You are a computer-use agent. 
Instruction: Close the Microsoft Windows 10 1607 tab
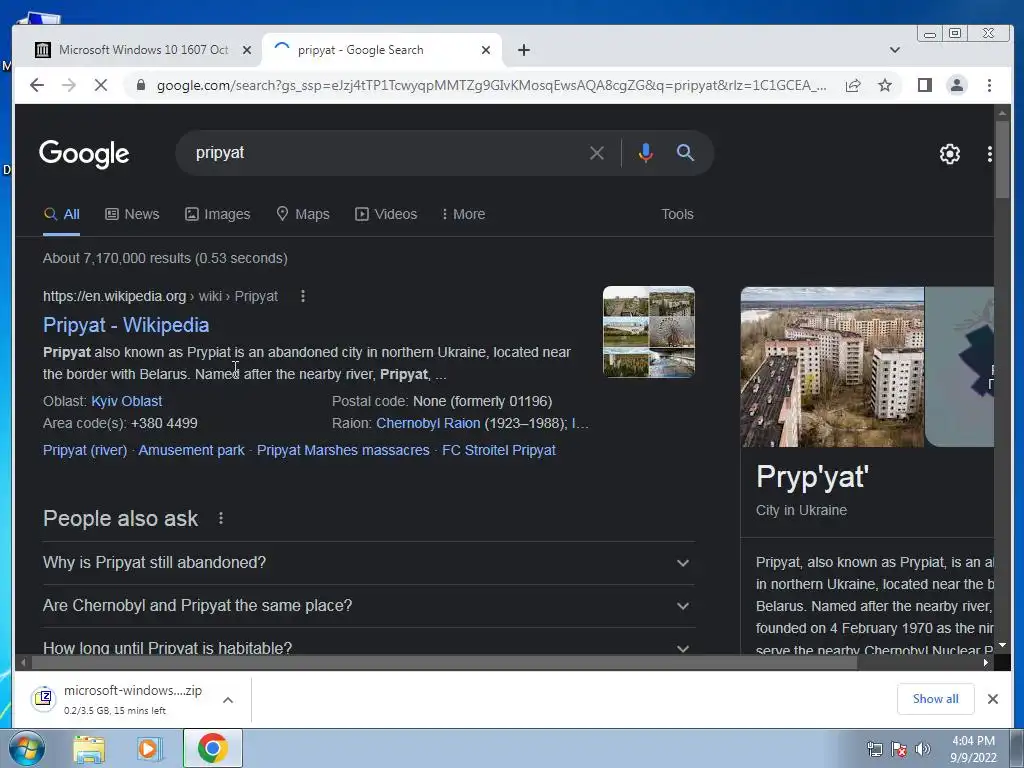pyautogui.click(x=246, y=50)
